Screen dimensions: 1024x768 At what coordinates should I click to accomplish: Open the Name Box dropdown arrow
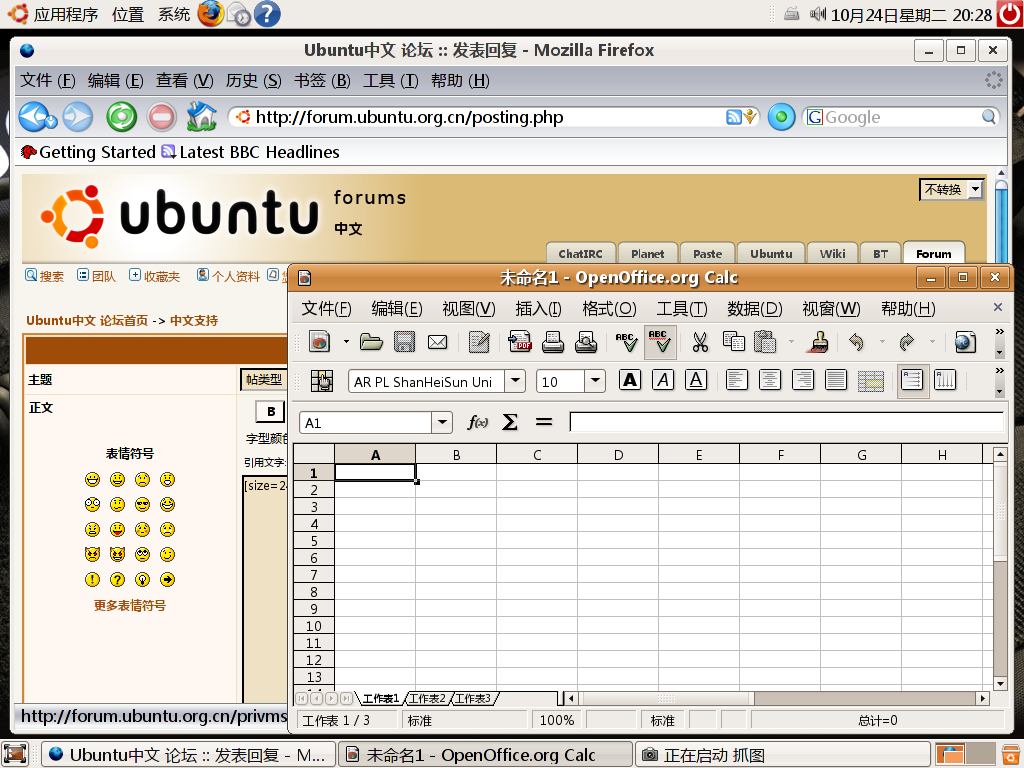click(x=442, y=423)
